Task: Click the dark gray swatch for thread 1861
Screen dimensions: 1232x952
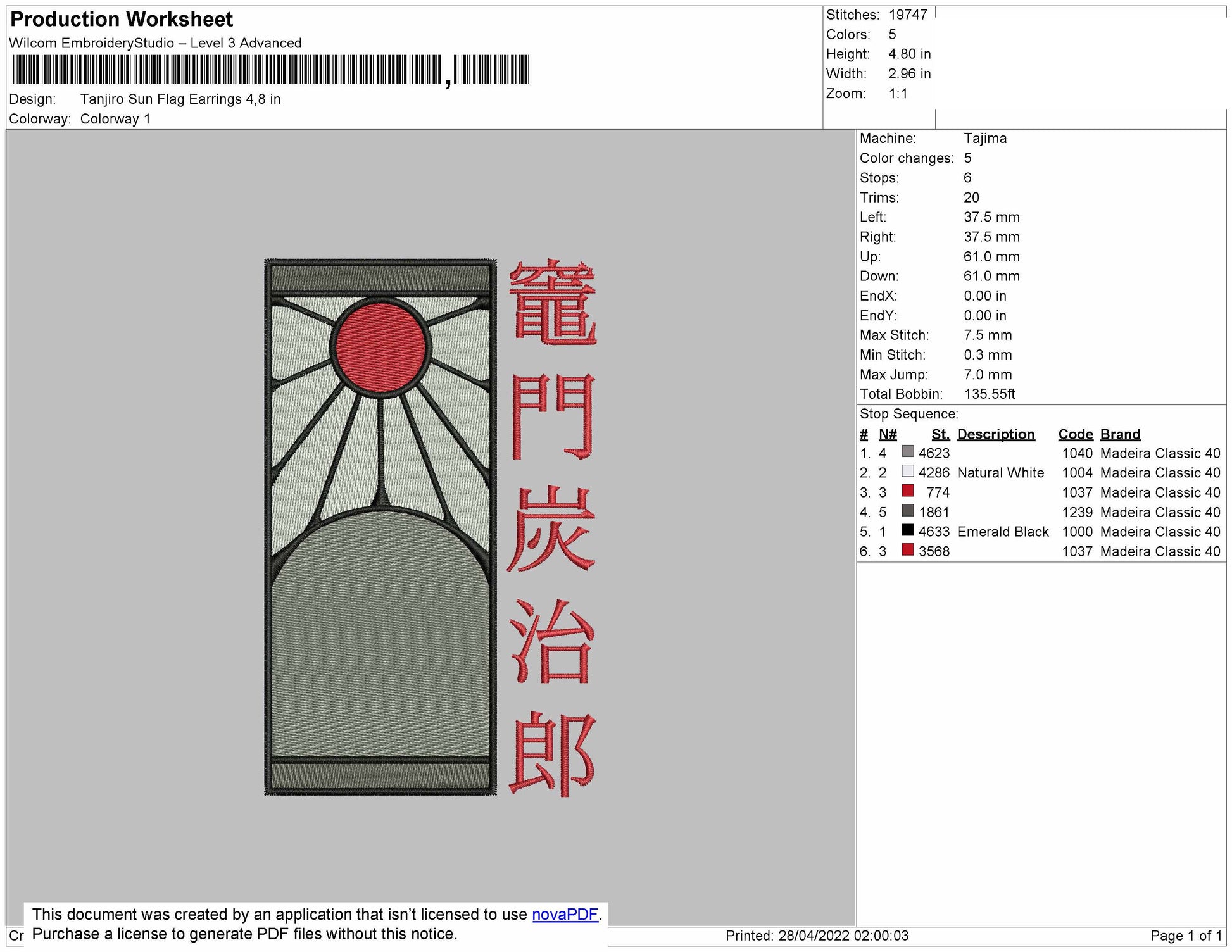Action: click(x=908, y=510)
